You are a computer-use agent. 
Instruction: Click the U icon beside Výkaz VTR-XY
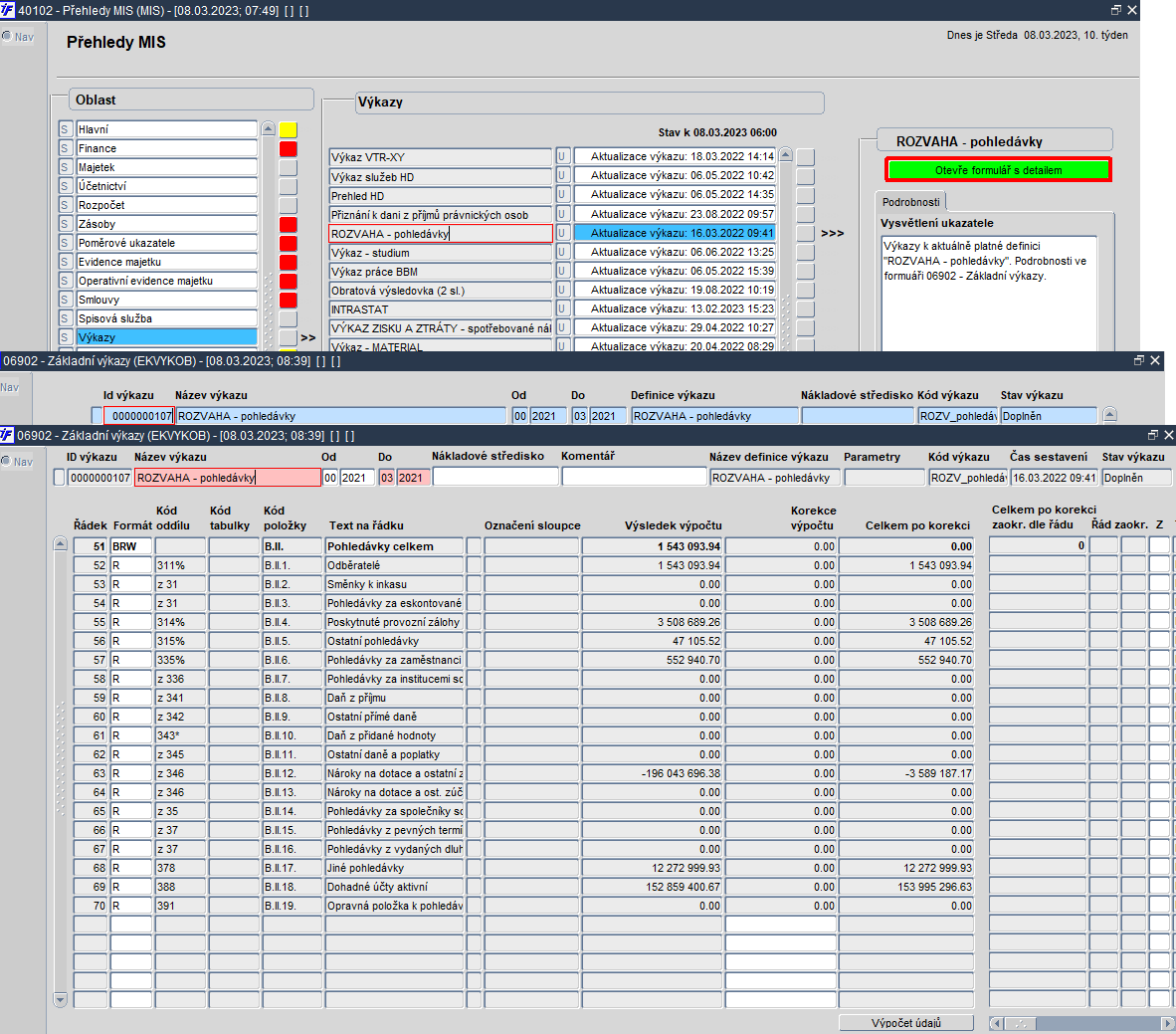point(562,157)
